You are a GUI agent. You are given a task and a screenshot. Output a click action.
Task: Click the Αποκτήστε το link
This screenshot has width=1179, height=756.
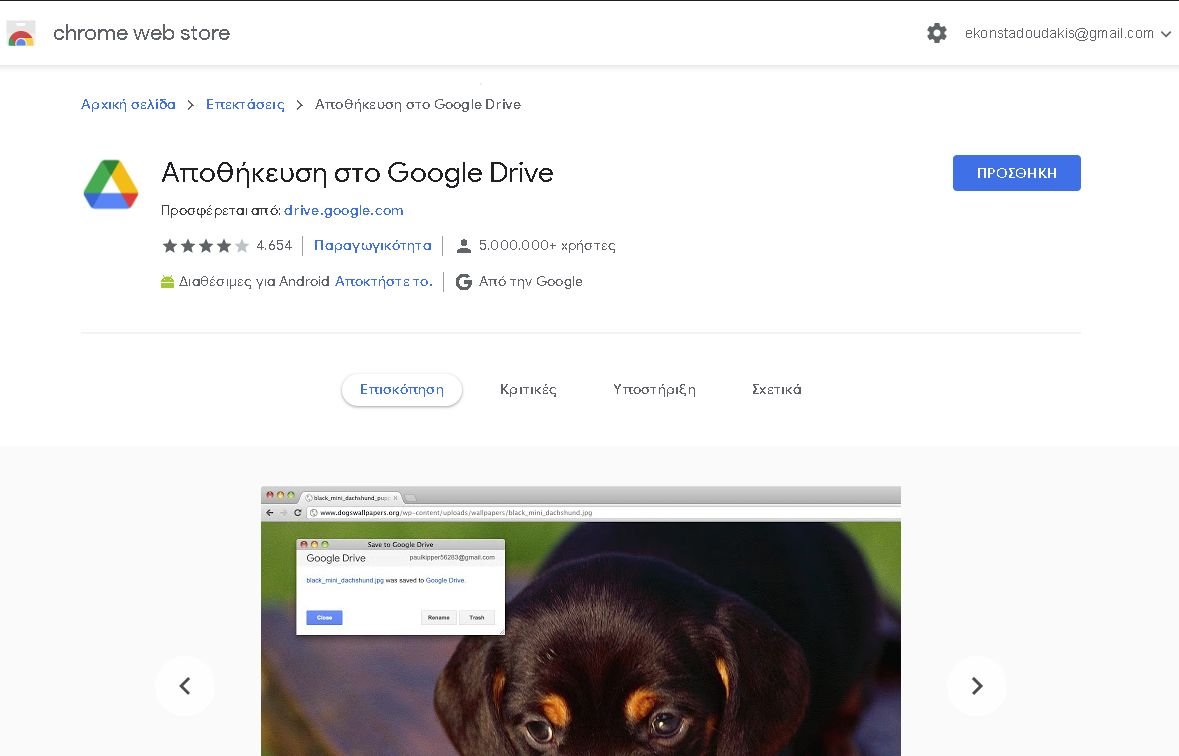(x=383, y=281)
